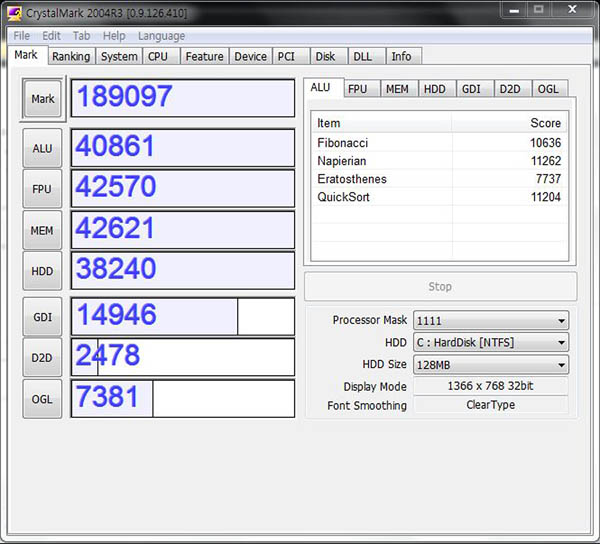
Task: Click QuickSort score 11204
Action: [545, 197]
